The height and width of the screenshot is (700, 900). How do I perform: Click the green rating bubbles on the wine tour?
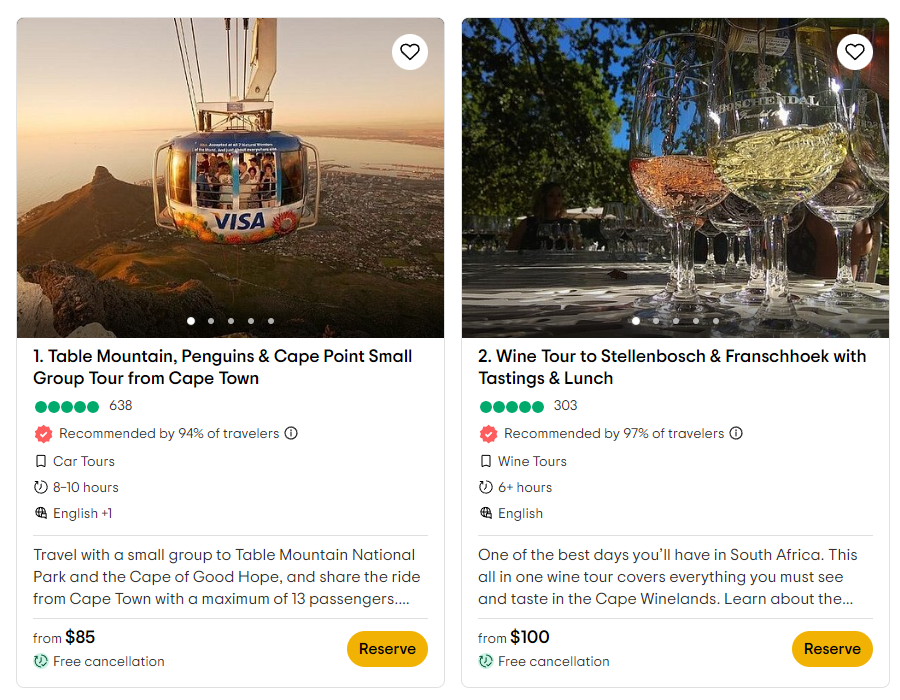coord(513,405)
